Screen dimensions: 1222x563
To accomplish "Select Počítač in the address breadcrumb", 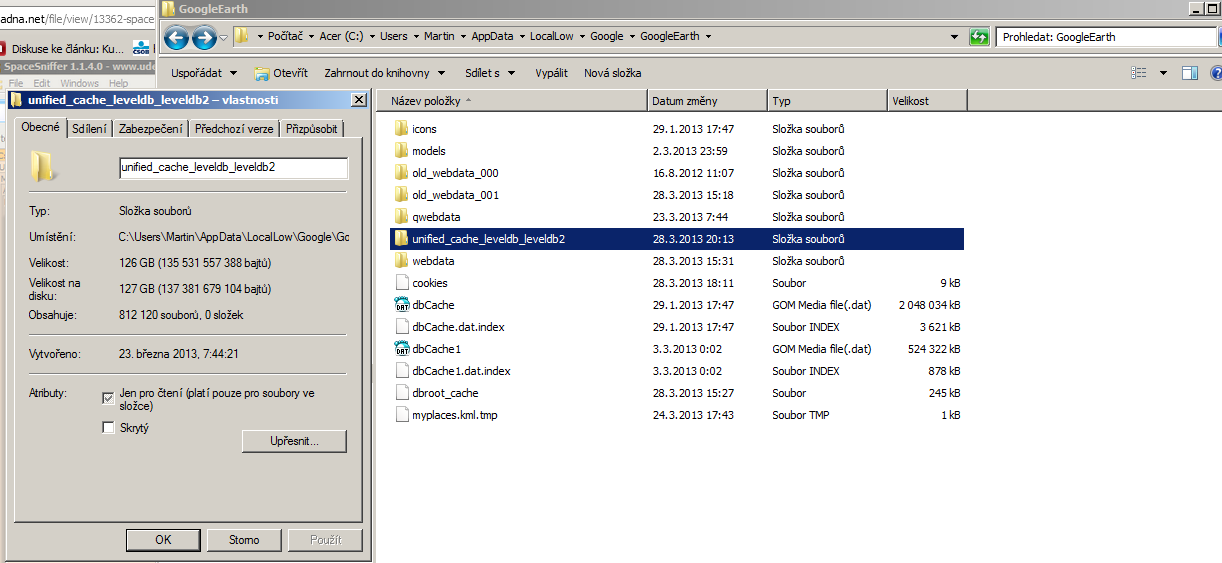I will pos(287,36).
